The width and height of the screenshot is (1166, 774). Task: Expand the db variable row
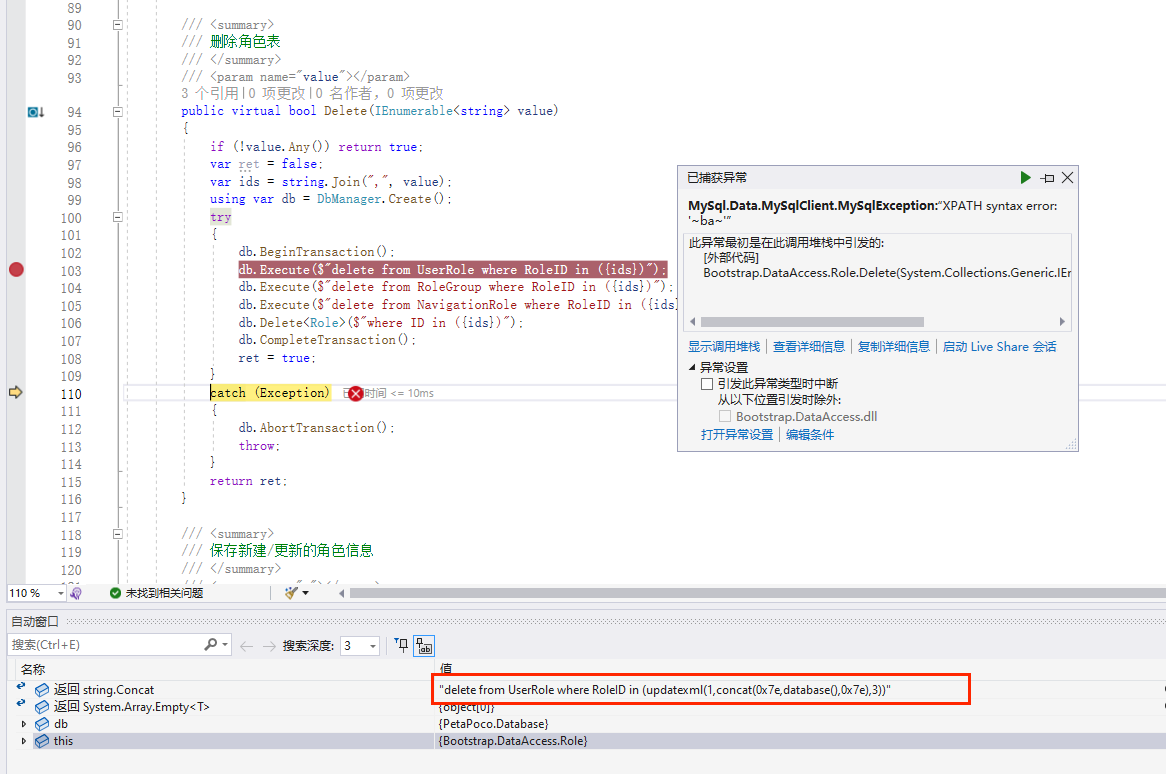pos(24,724)
